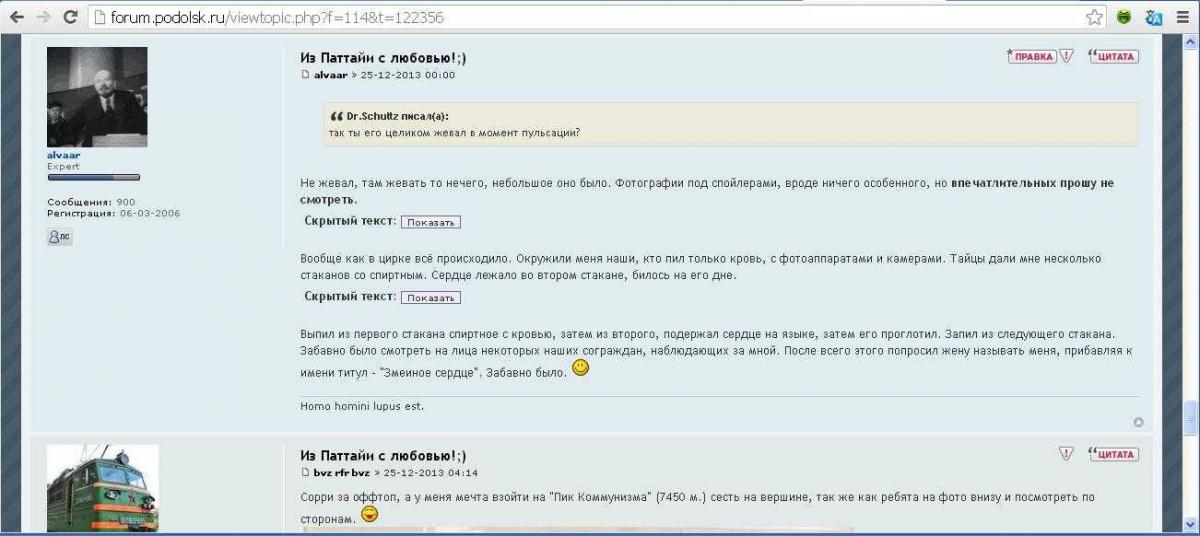Reload the forum page
This screenshot has width=1200, height=536.
tap(70, 17)
